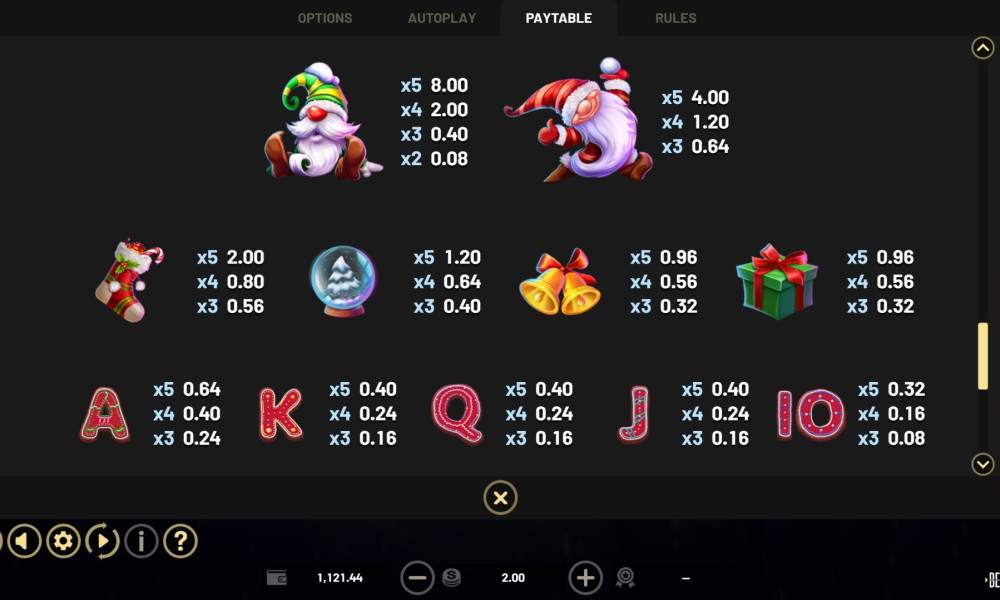Mute sound with the speaker icon
The height and width of the screenshot is (600, 1000).
click(24, 541)
